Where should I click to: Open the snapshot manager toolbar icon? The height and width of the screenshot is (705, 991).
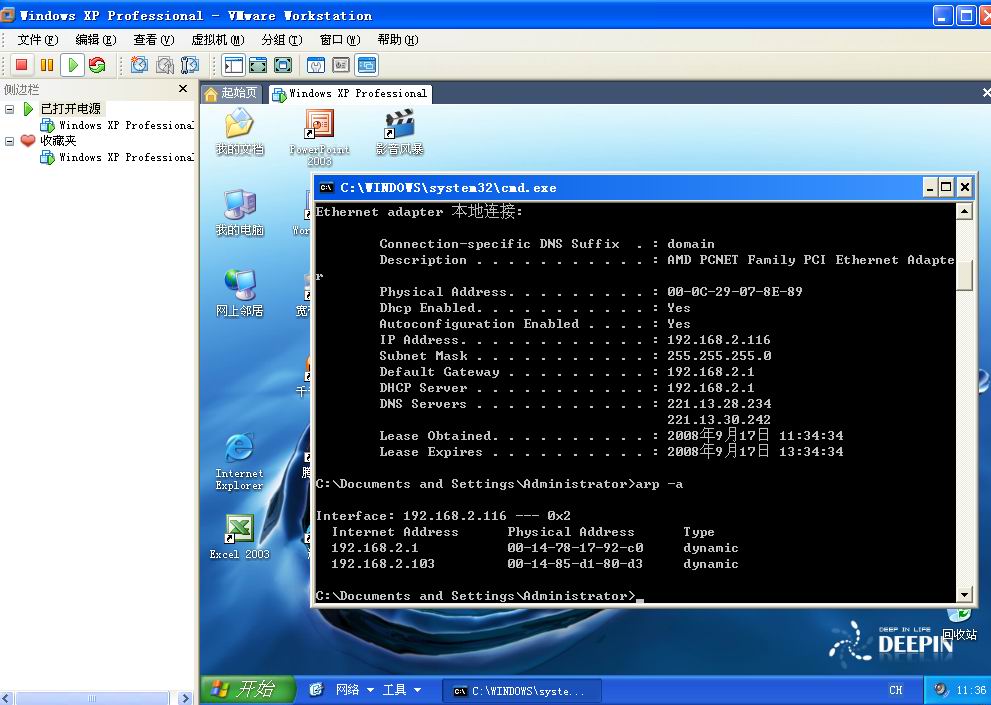(x=189, y=65)
